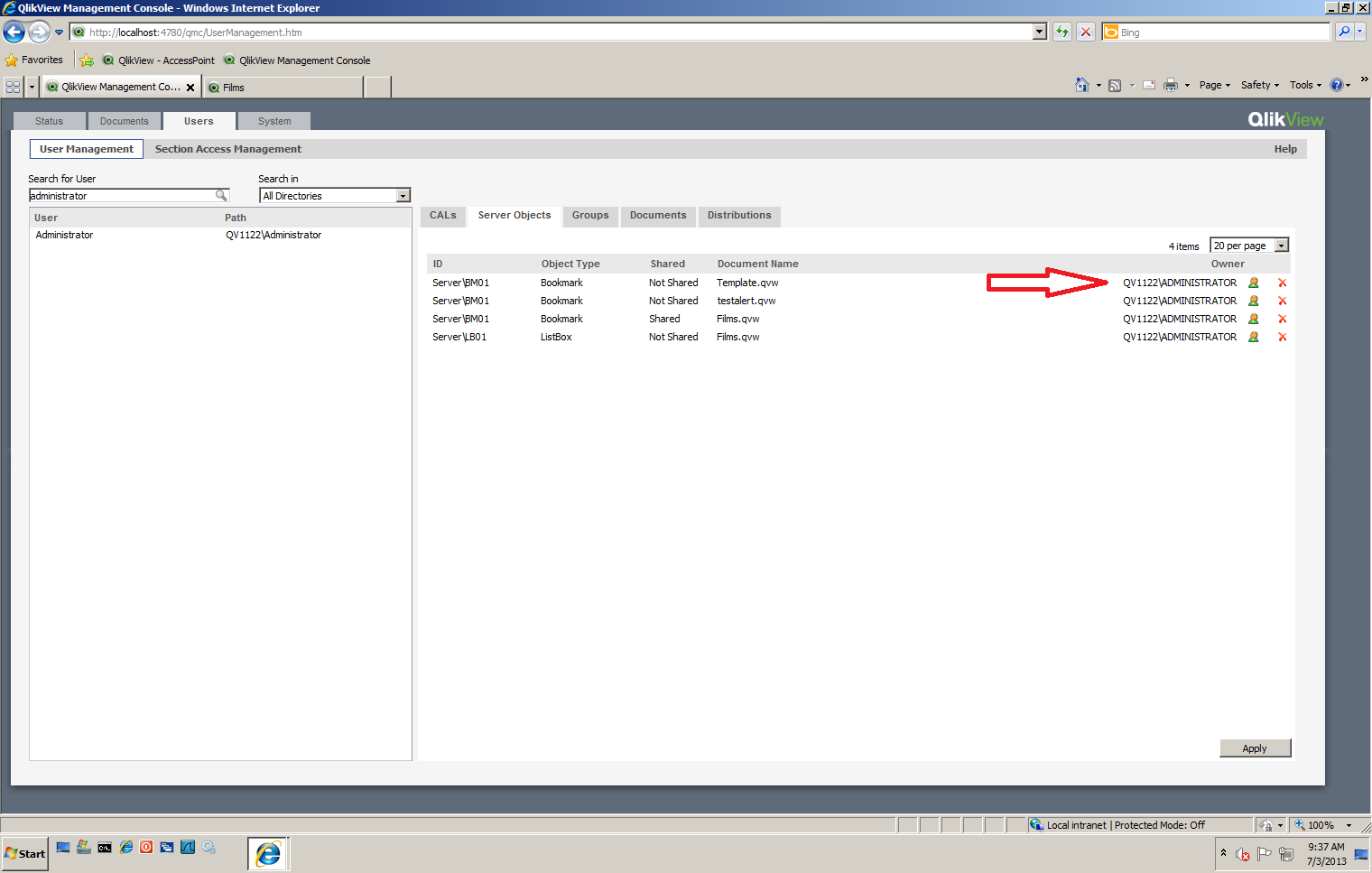This screenshot has height=873, width=1372.
Task: Open the Safety menu dropdown
Action: coord(1260,85)
